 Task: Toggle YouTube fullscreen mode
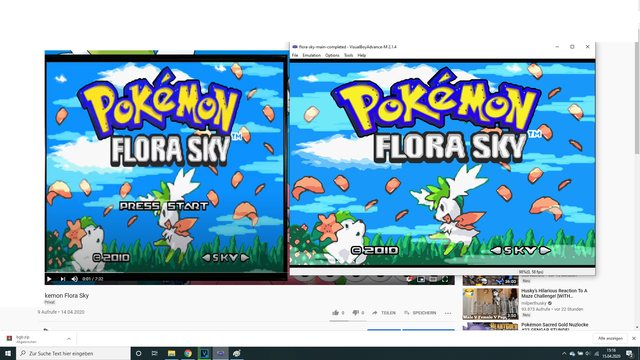(x=445, y=280)
